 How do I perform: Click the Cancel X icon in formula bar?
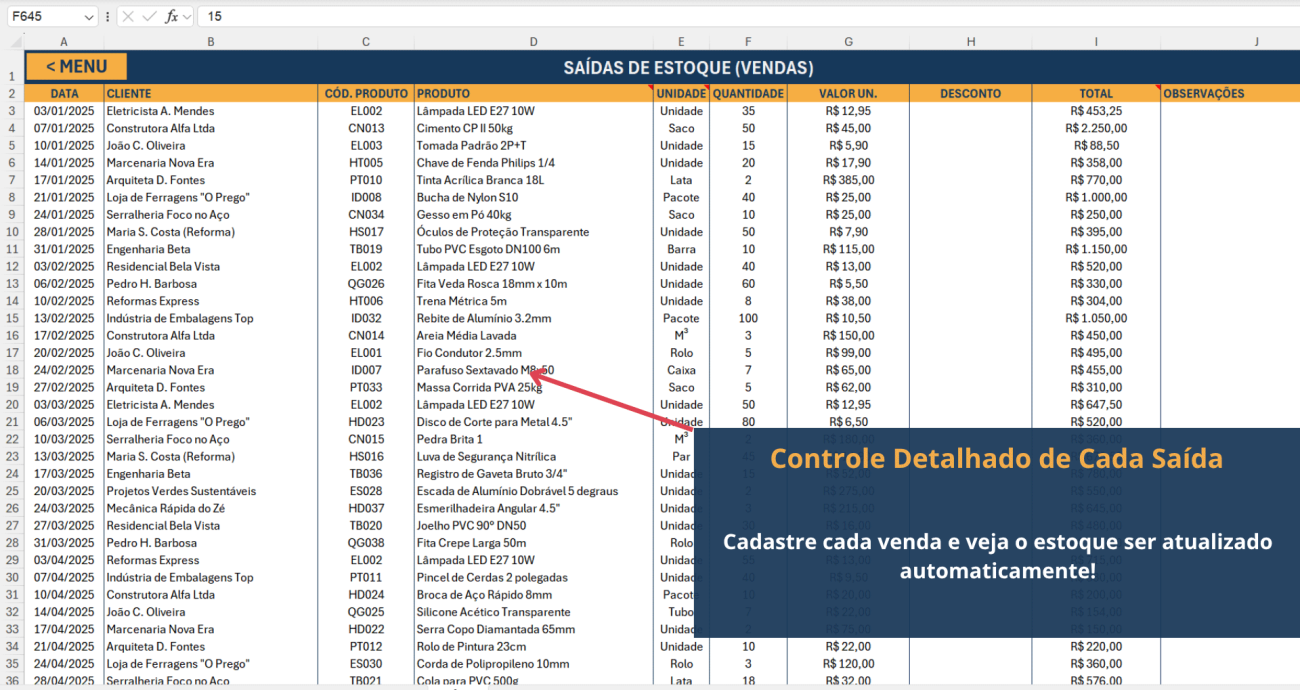(x=128, y=16)
